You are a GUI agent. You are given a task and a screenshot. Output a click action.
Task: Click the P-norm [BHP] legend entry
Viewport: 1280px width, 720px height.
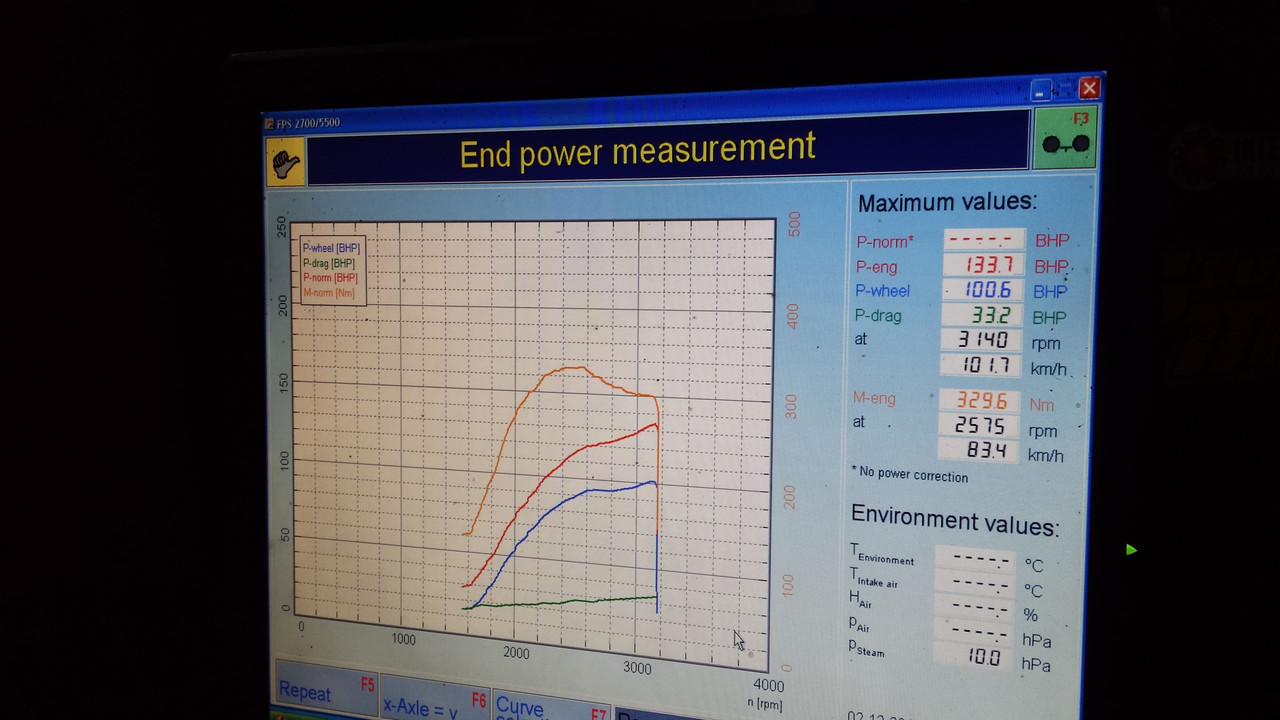click(x=330, y=278)
